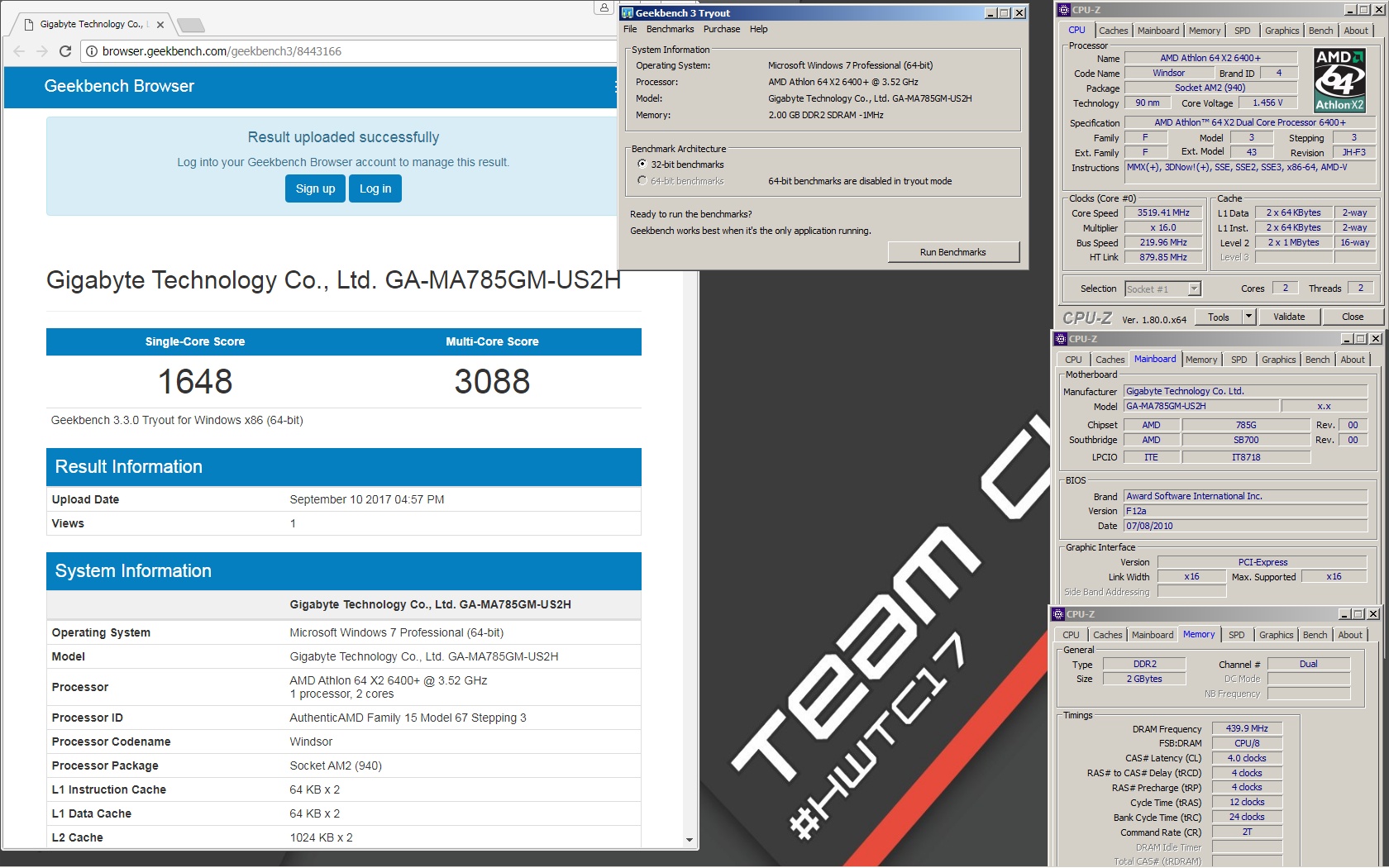Click the DRAM Frequency 439.9 MHz value
Viewport: 1389px width, 868px height.
(1247, 728)
